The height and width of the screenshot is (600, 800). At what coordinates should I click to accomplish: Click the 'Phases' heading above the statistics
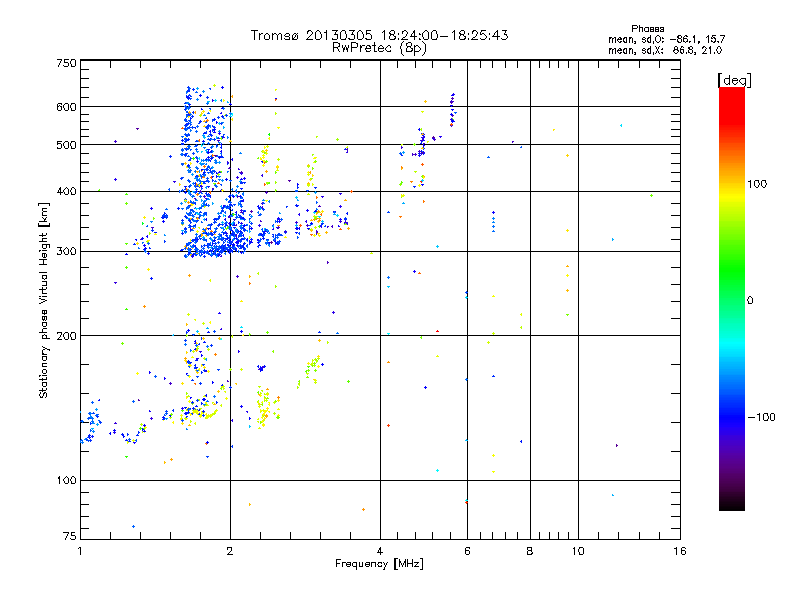[x=647, y=29]
